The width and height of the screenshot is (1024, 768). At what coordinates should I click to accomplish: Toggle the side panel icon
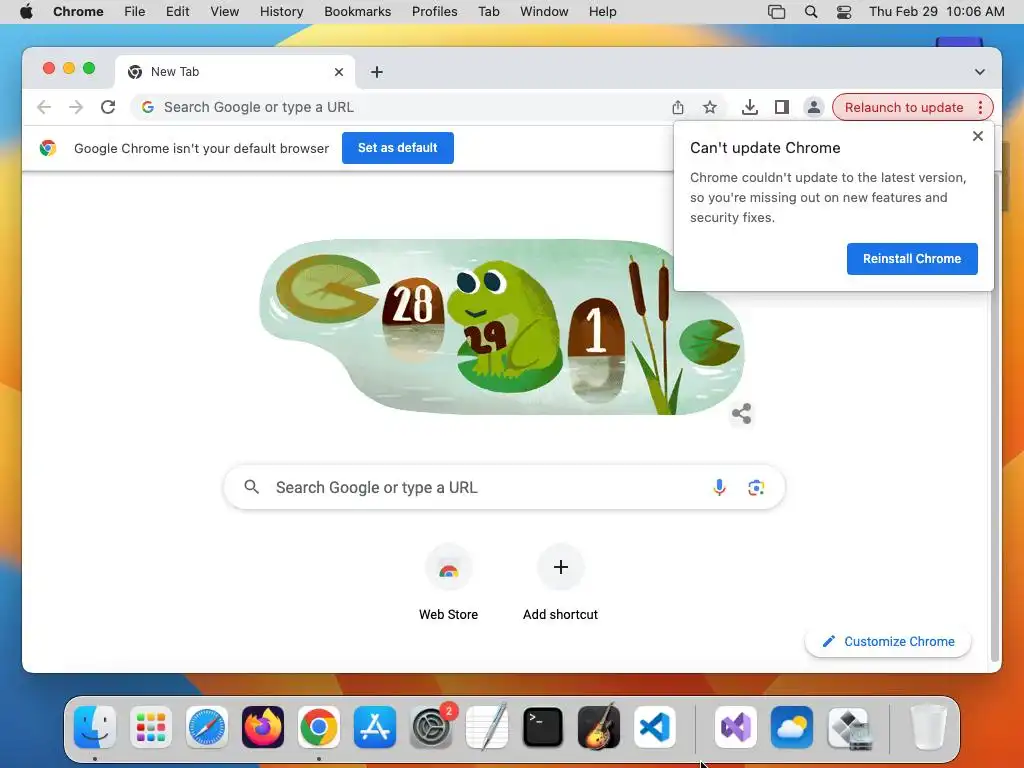[782, 107]
